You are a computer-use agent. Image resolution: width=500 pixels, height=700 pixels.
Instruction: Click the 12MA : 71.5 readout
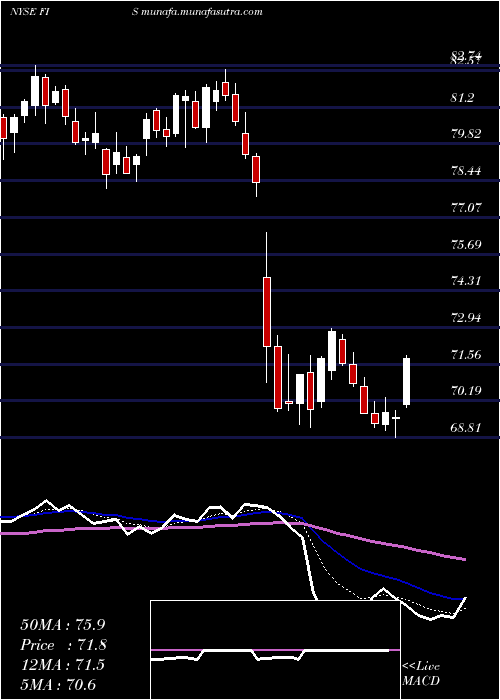[62, 665]
